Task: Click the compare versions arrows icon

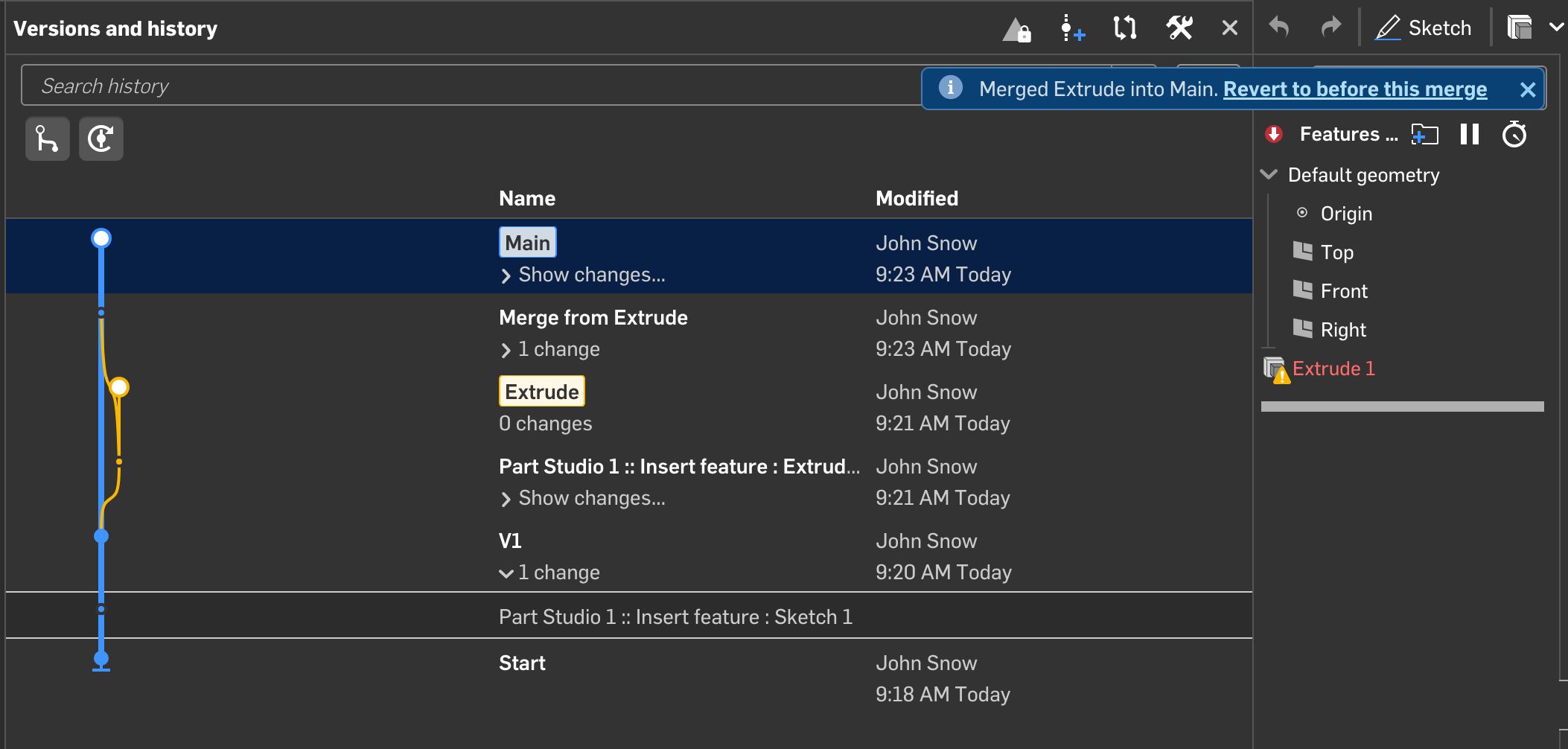Action: tap(1125, 28)
